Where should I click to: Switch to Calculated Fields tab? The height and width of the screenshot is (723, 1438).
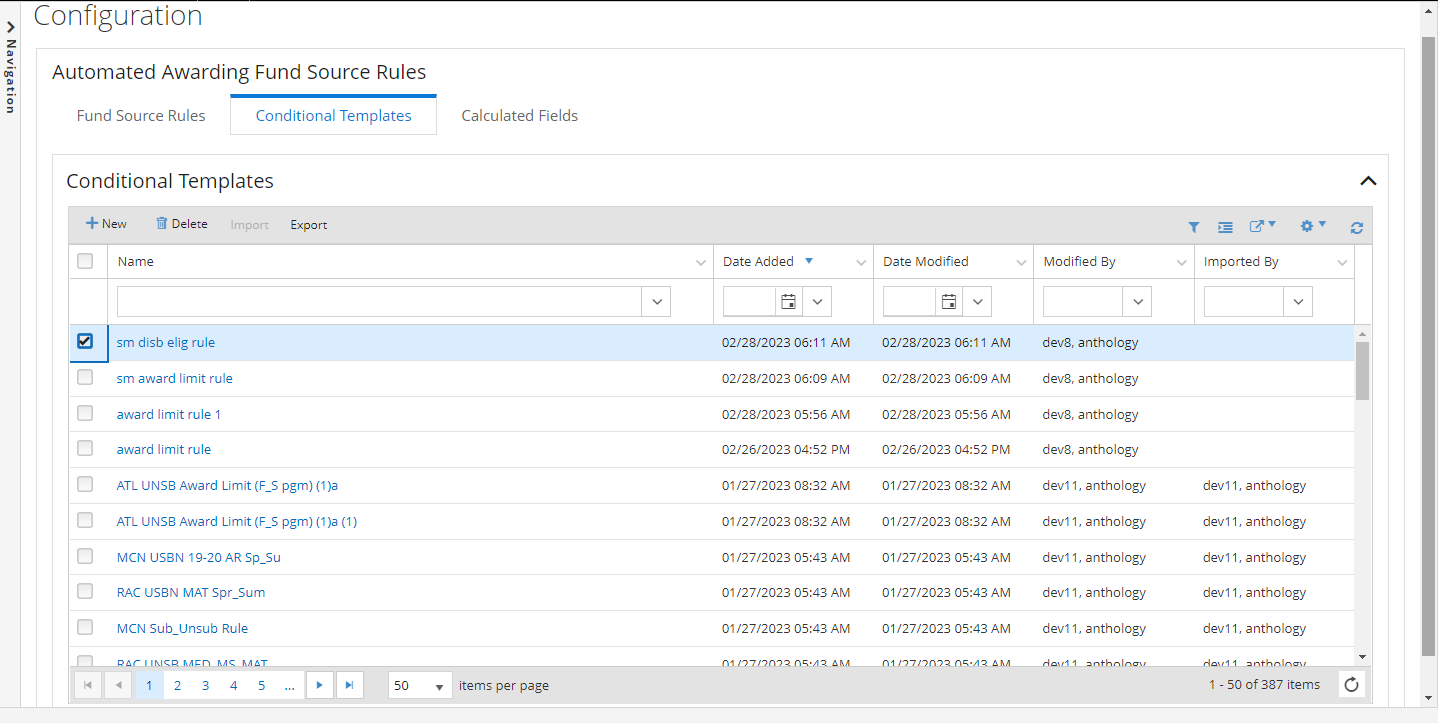click(520, 116)
